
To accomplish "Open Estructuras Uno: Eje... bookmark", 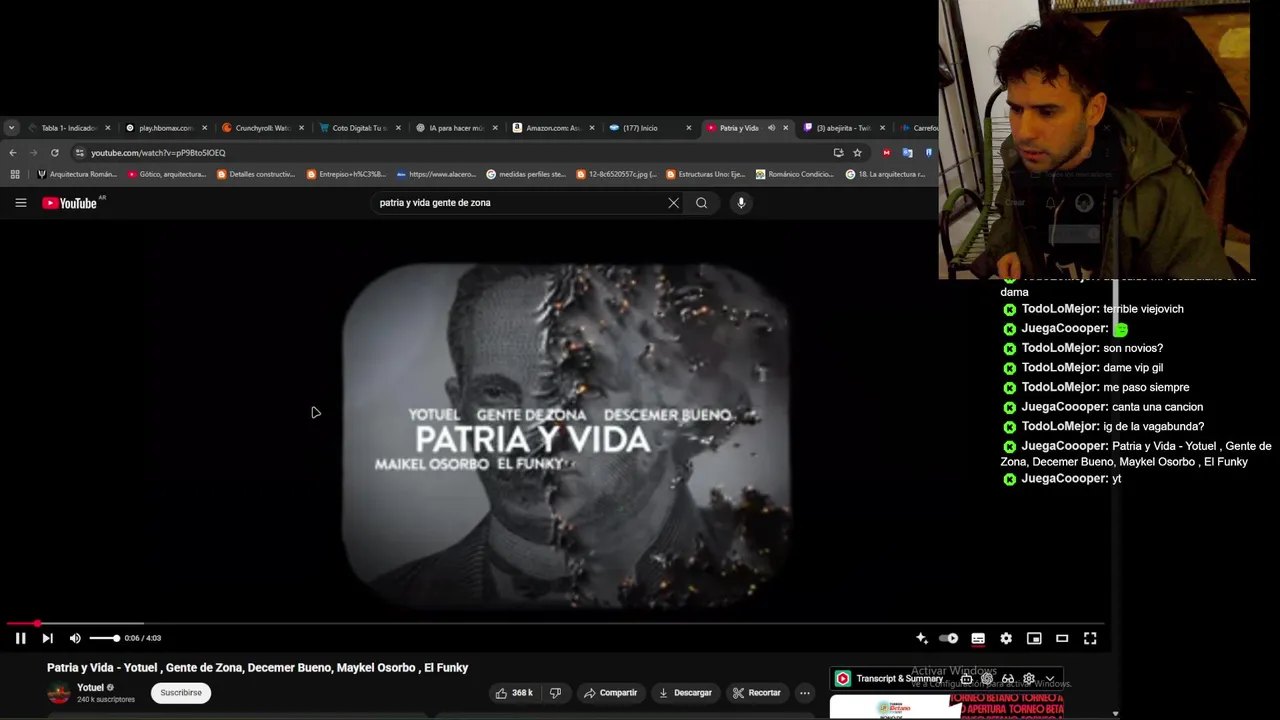I will (706, 174).
